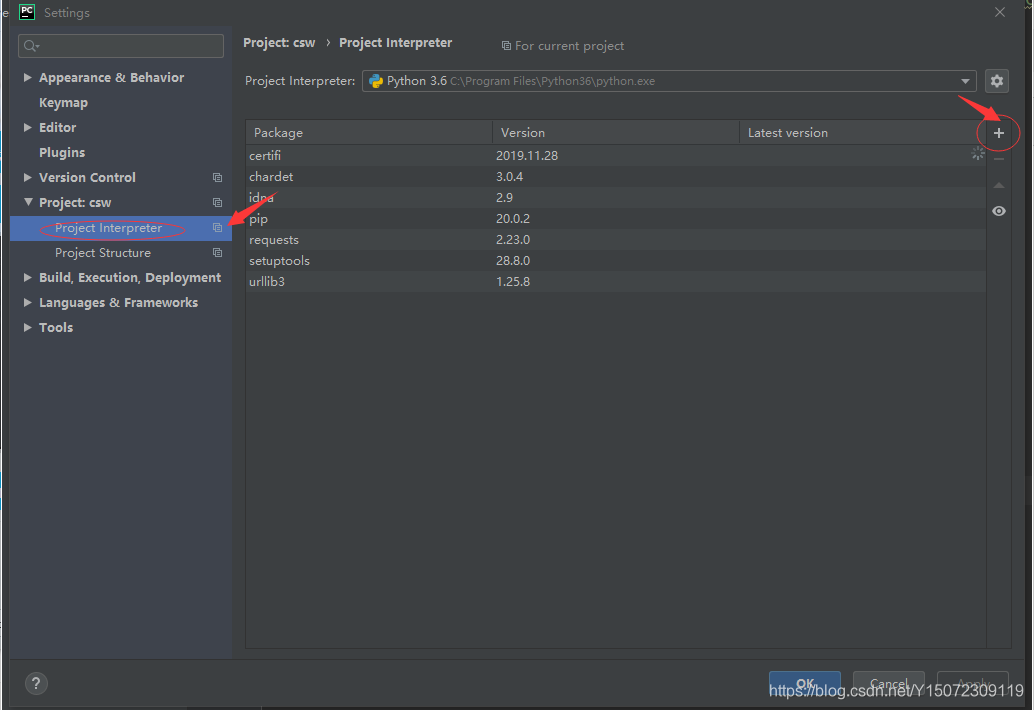Focus the settings search field
Screen dimensions: 1034x710
coord(121,45)
